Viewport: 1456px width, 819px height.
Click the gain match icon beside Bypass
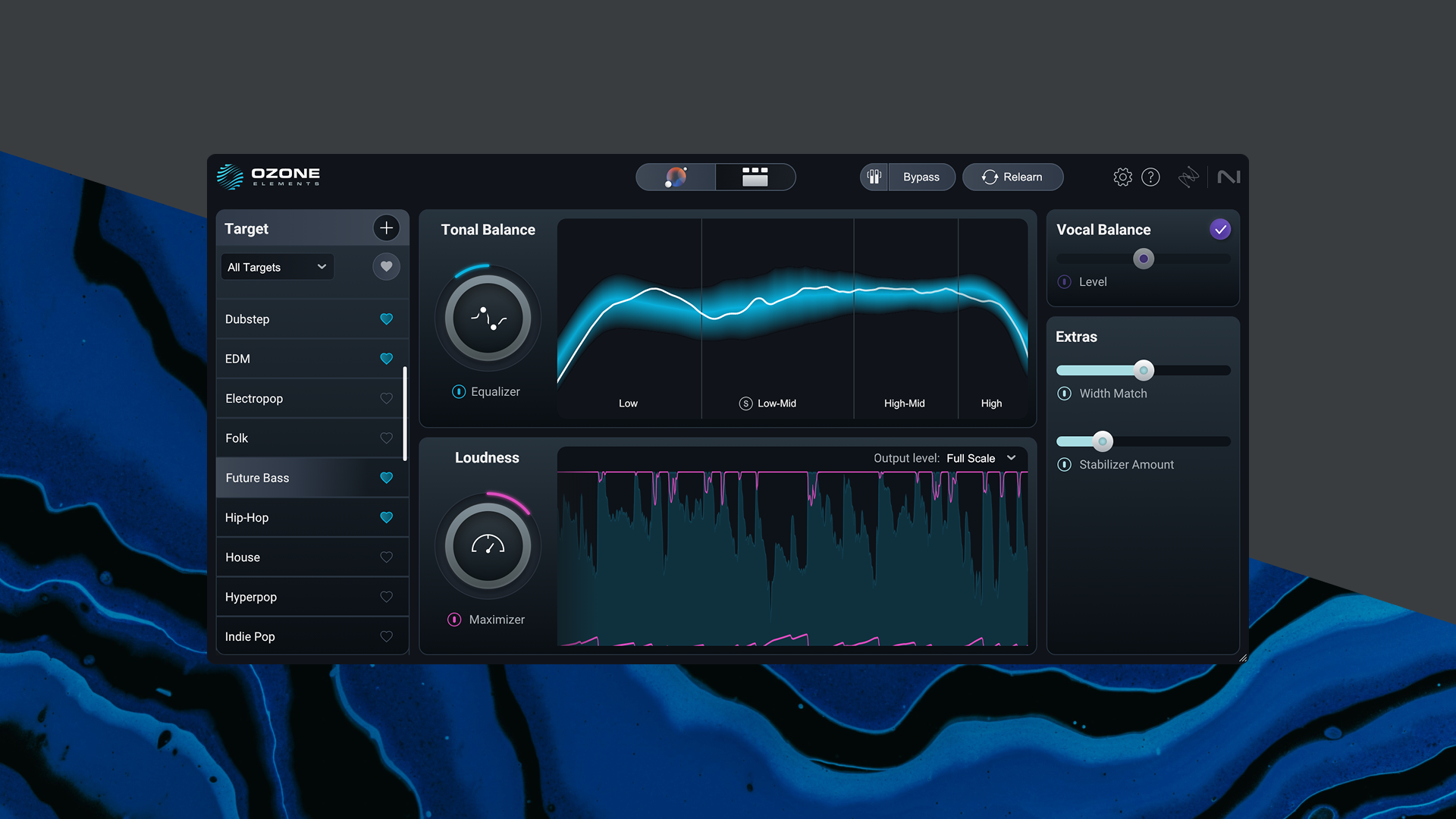pyautogui.click(x=874, y=177)
